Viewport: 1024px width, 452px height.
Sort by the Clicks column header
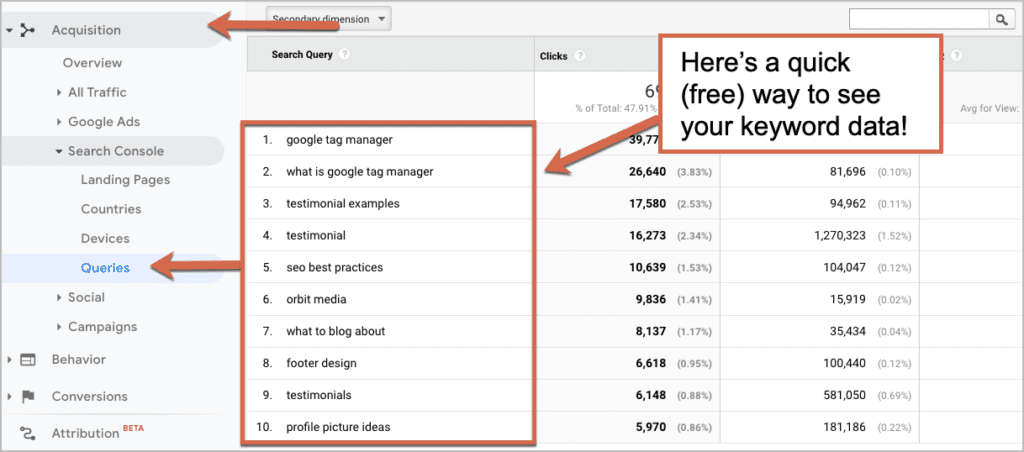[554, 56]
